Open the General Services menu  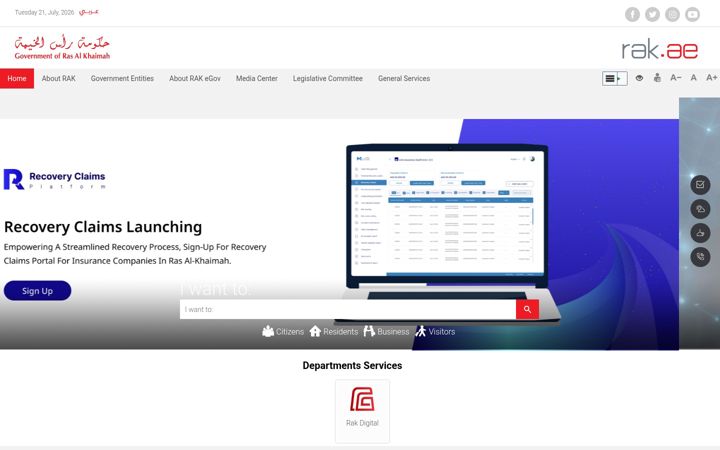pyautogui.click(x=404, y=79)
